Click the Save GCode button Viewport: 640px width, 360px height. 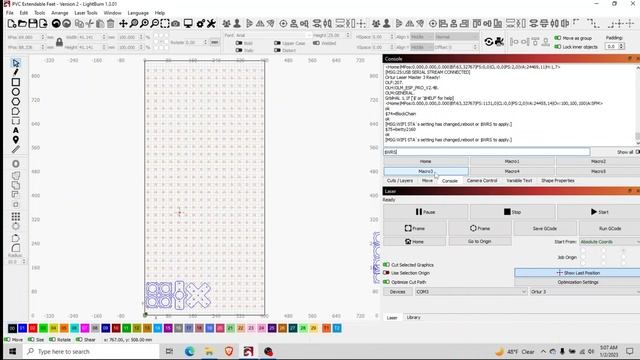(544, 228)
